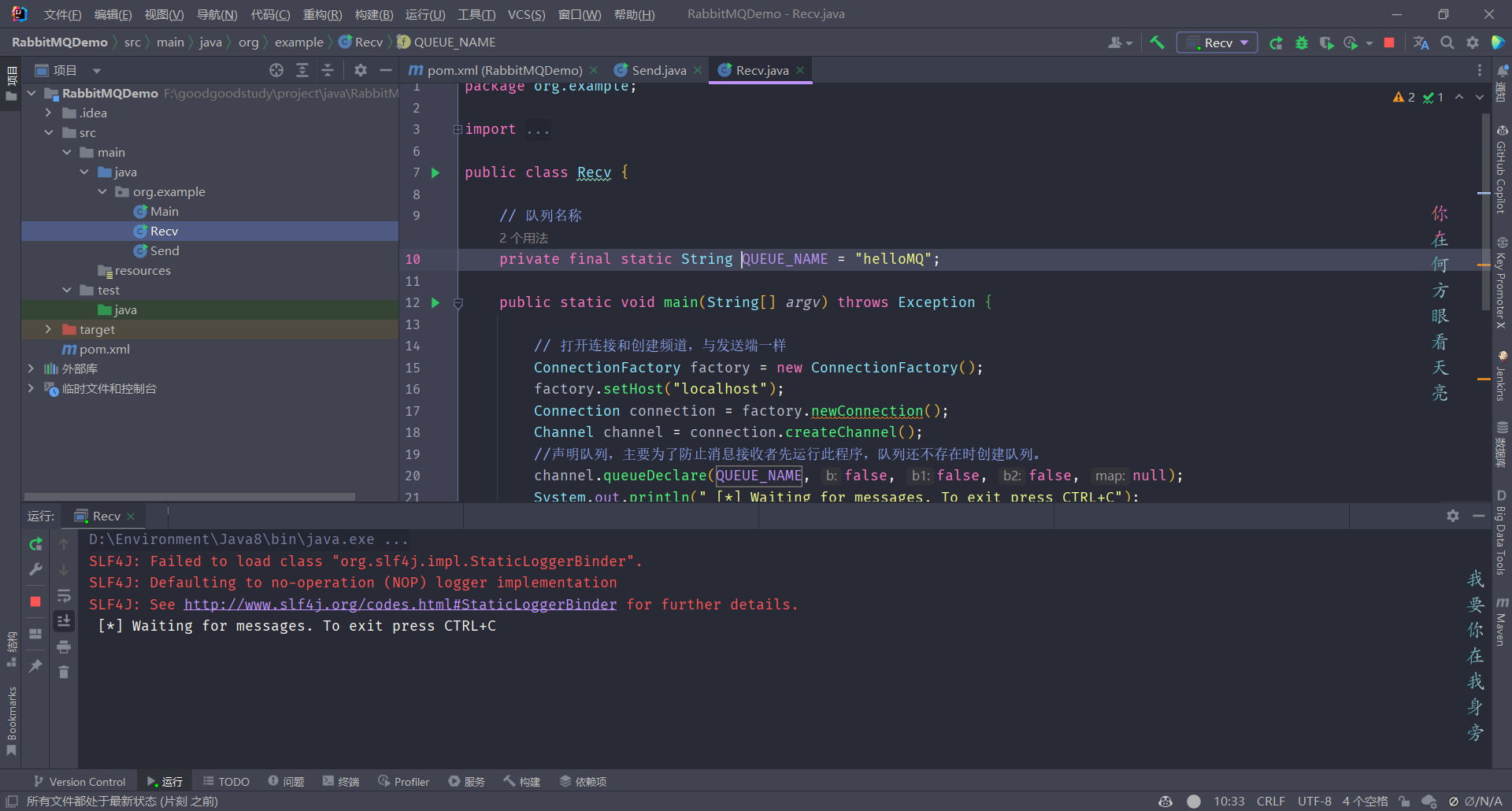This screenshot has height=811, width=1512.
Task: Open the 重构(R) menu
Action: (322, 14)
